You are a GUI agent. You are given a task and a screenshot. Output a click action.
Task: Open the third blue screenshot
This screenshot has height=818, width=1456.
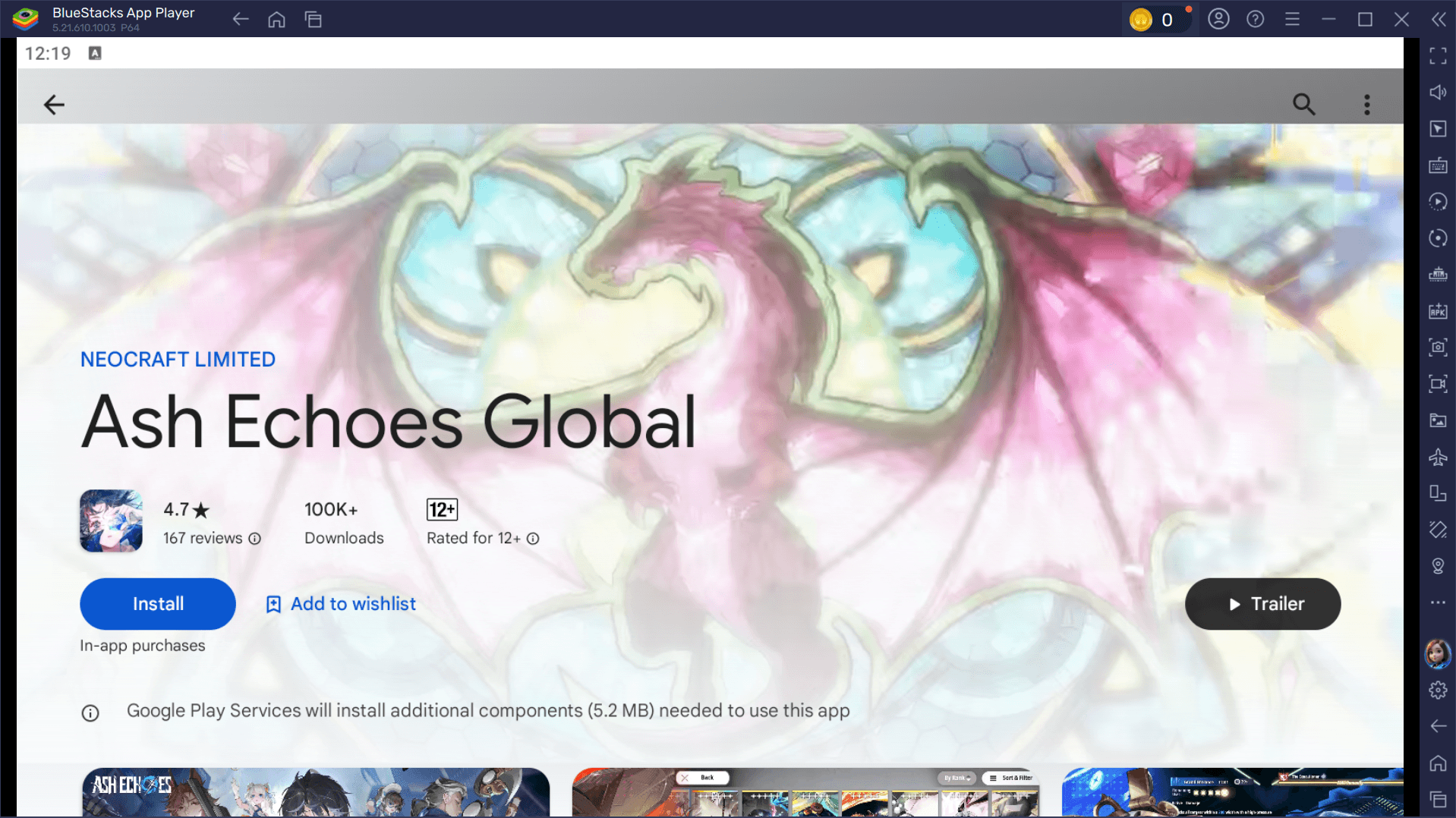pos(1232,792)
